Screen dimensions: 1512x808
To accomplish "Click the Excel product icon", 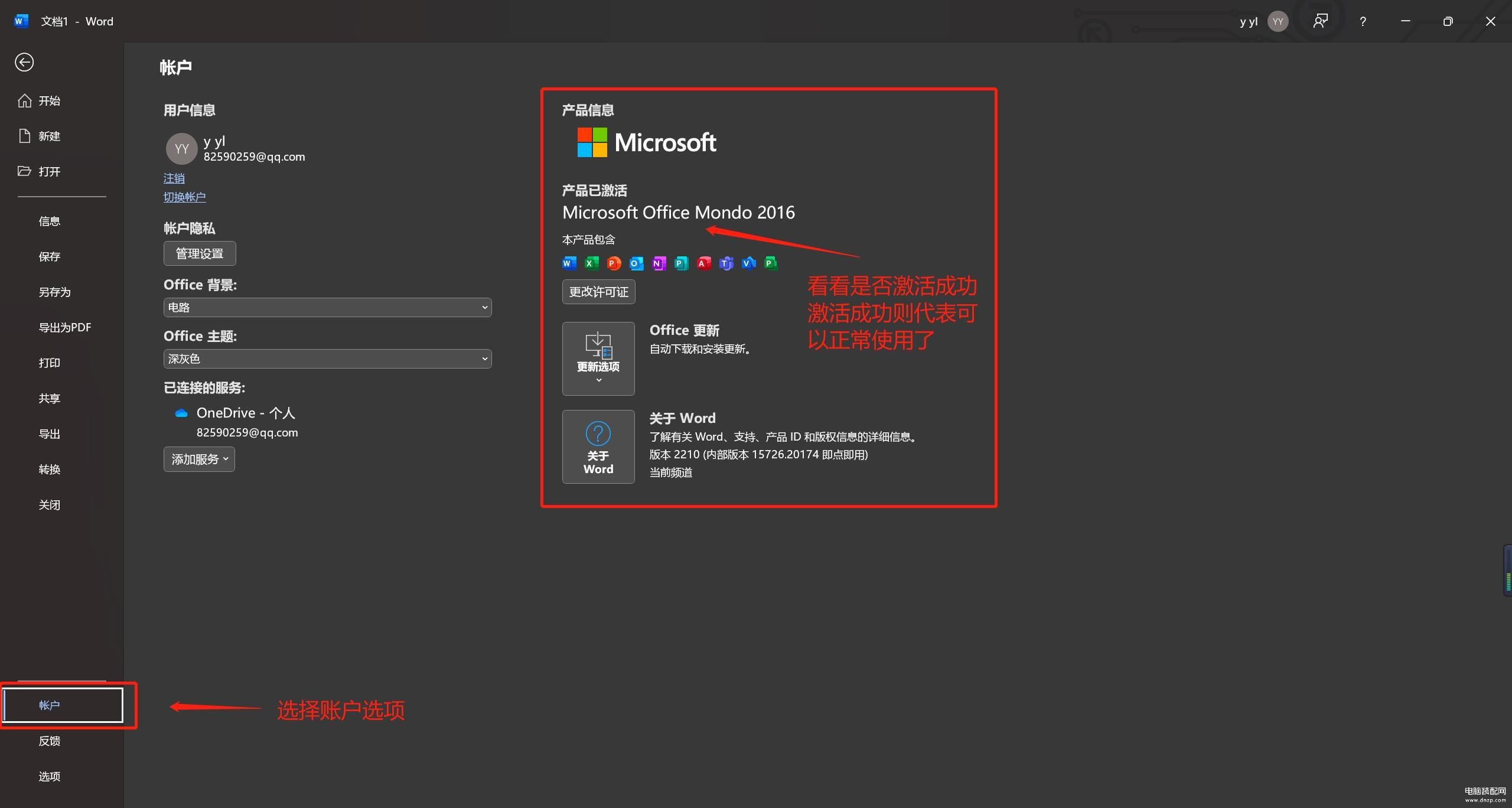I will [592, 263].
